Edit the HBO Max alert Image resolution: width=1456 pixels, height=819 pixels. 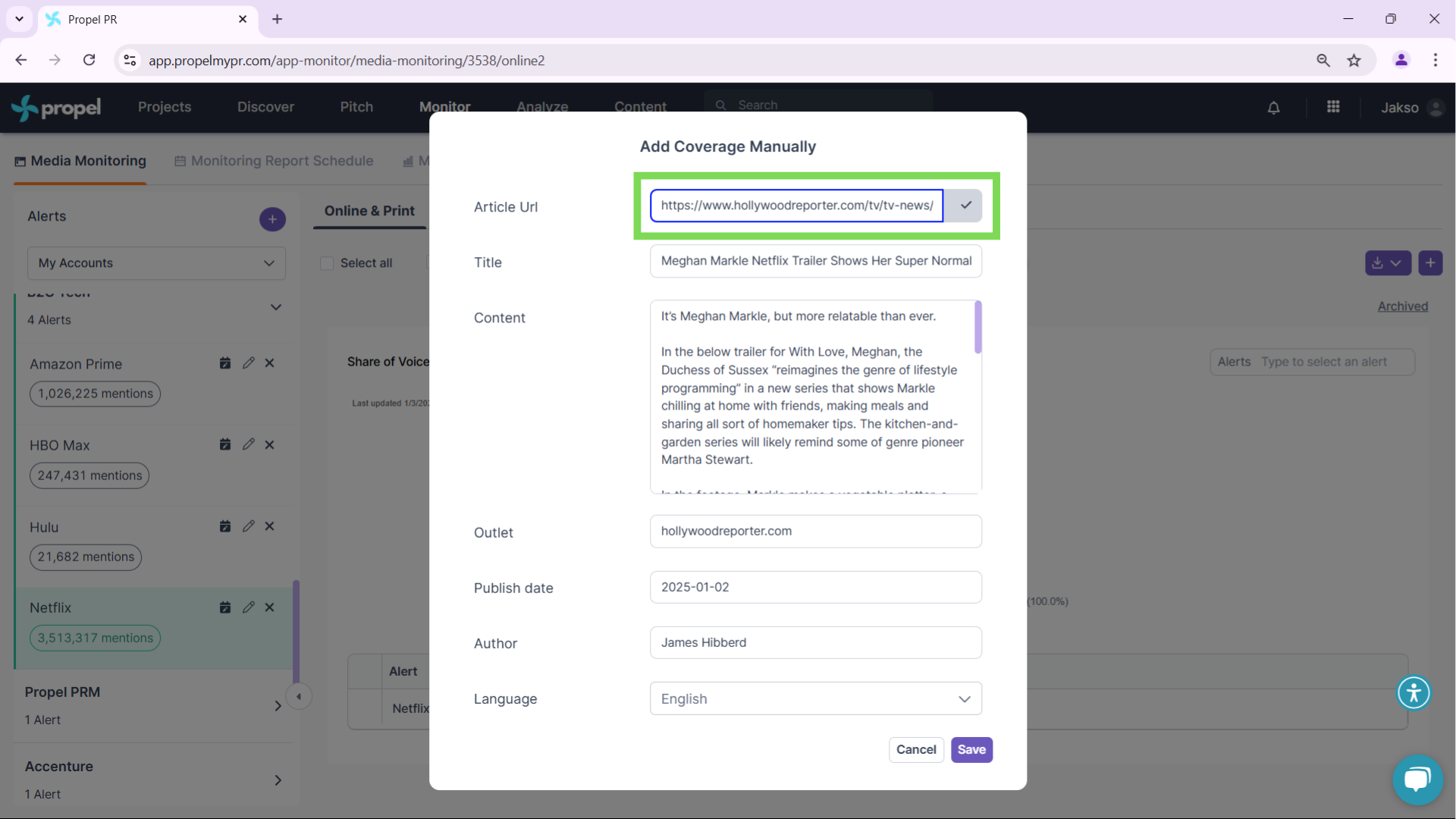(x=248, y=444)
